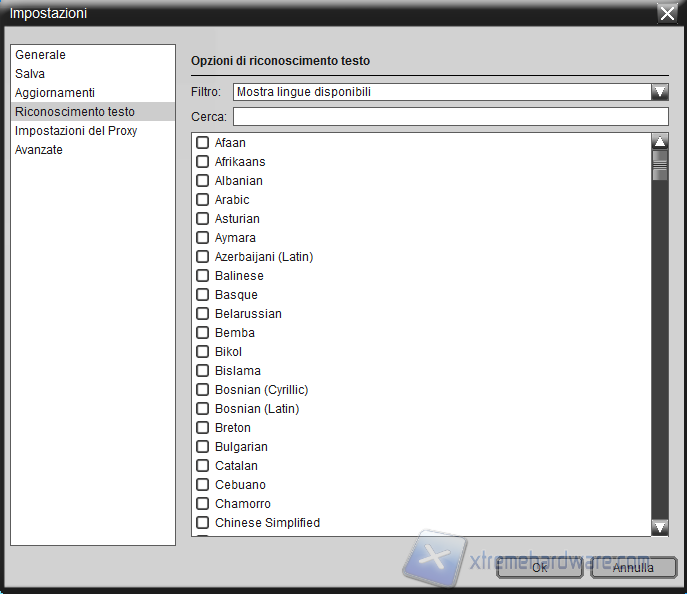Viewport: 687px width, 594px height.
Task: Select the Bulgarian language checkbox
Action: pos(202,447)
